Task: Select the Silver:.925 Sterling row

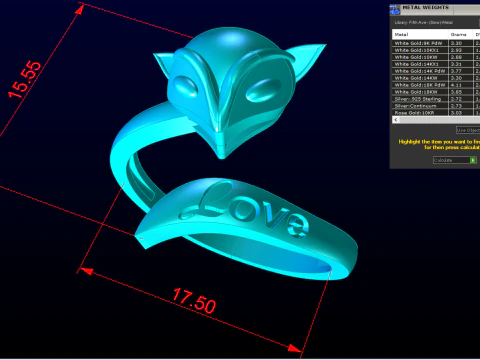Action: coord(436,99)
